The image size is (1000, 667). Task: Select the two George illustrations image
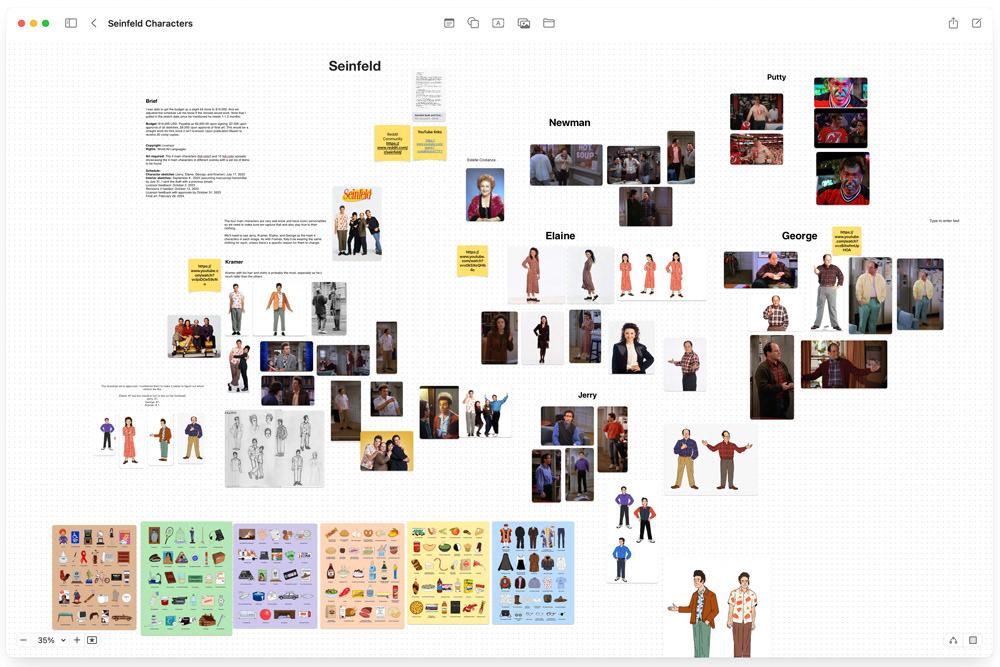click(x=710, y=459)
